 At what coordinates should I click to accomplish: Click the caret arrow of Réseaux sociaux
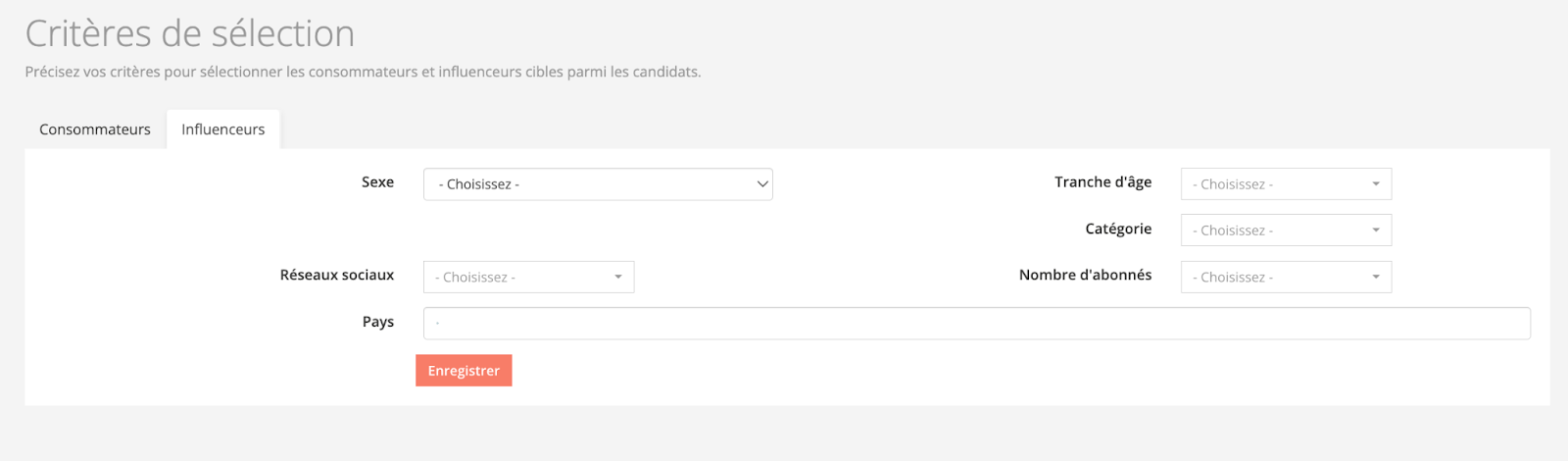click(x=618, y=278)
